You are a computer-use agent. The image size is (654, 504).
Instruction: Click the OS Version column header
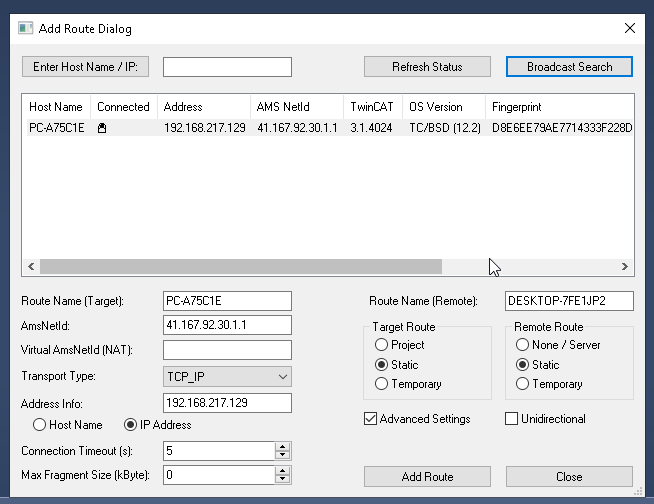443,107
